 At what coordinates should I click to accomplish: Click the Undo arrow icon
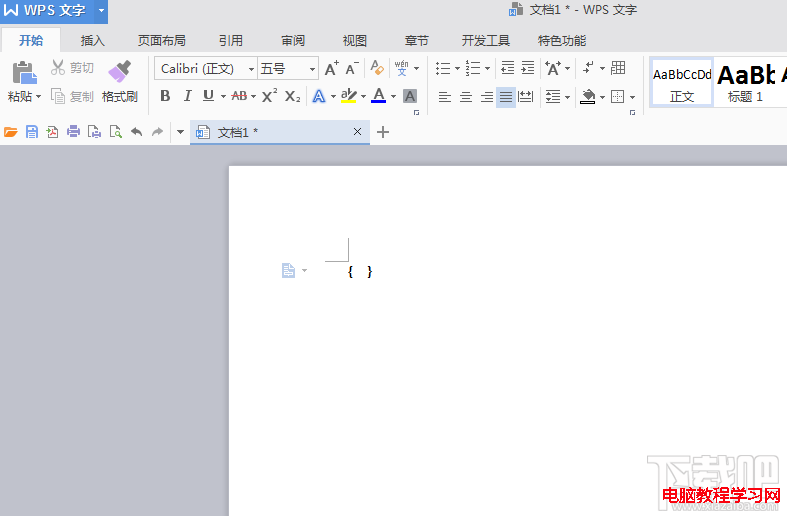(136, 132)
